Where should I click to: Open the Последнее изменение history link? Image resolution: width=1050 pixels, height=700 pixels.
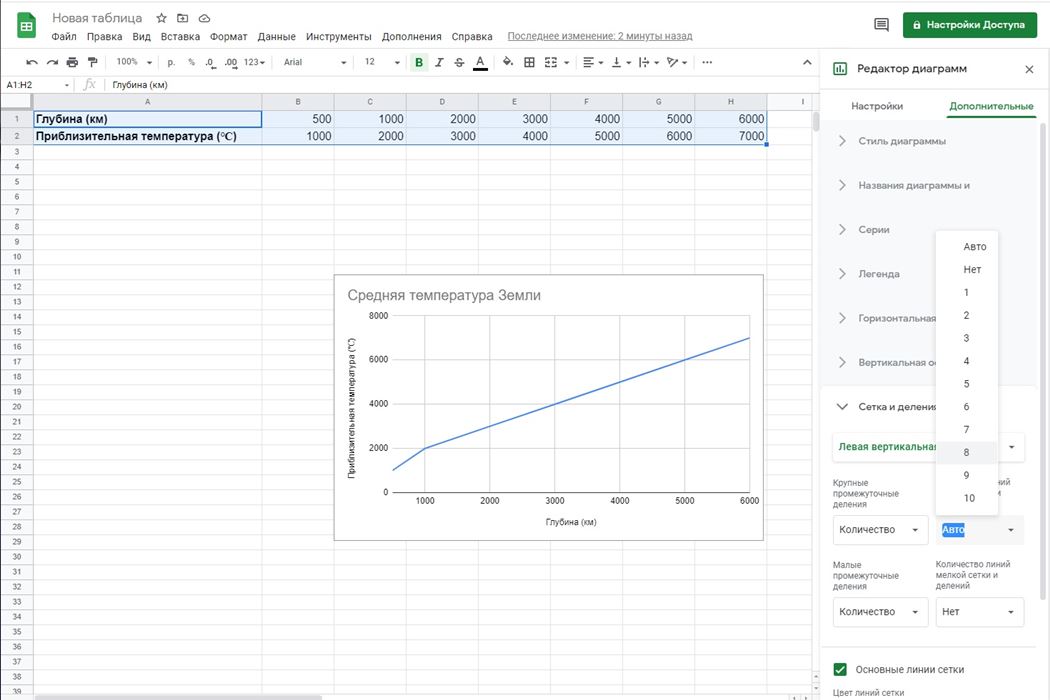599,36
